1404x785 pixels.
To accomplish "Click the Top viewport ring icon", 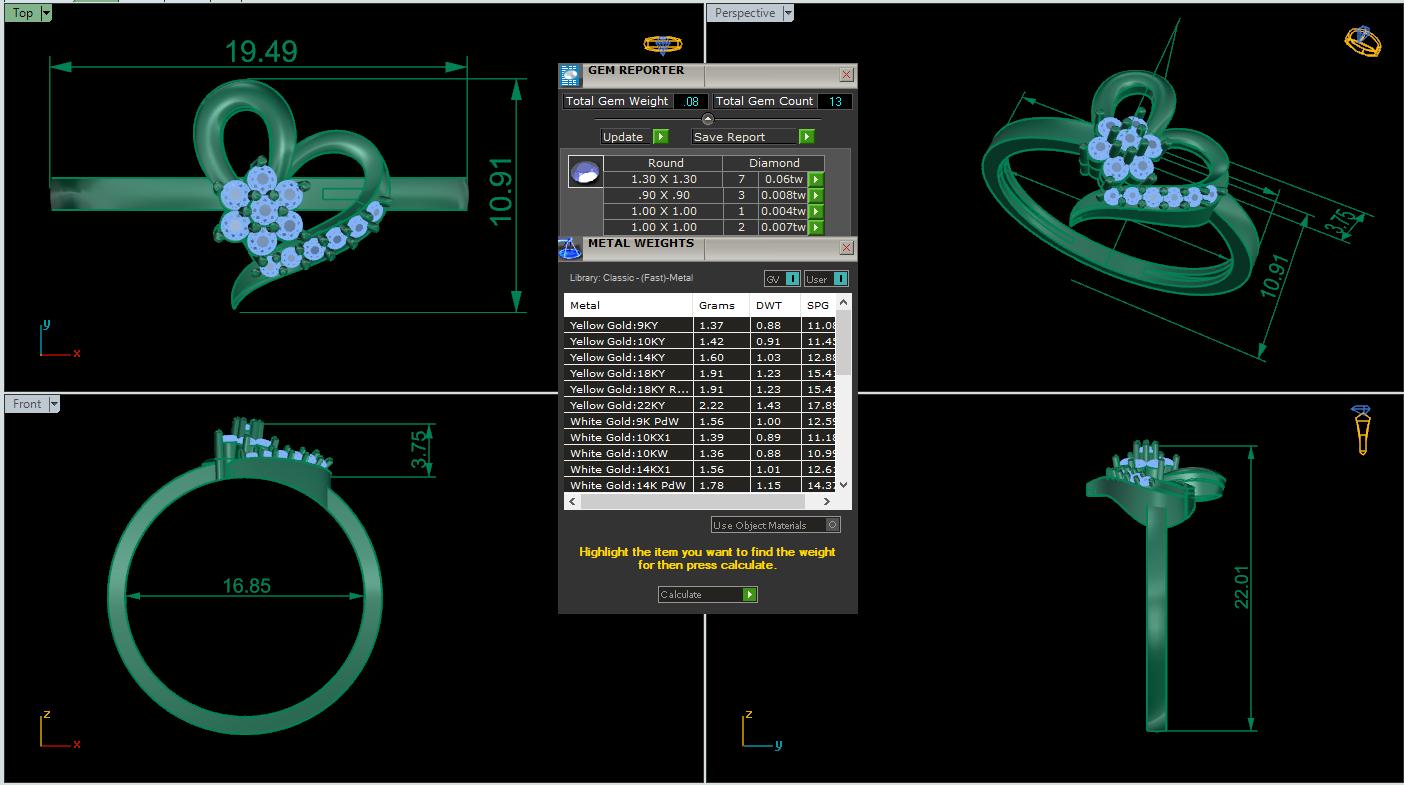I will coord(662,45).
